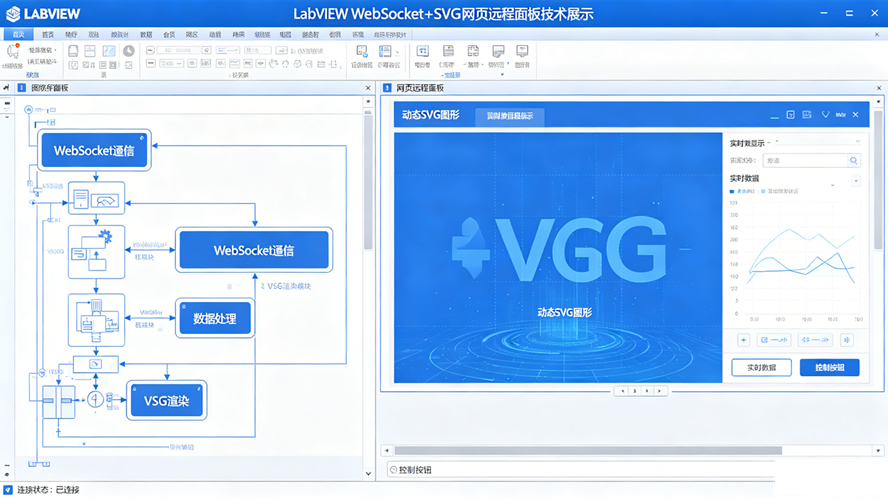Click the down arrow of the block diagram scrollbar
The height and width of the screenshot is (498, 888).
pos(369,474)
